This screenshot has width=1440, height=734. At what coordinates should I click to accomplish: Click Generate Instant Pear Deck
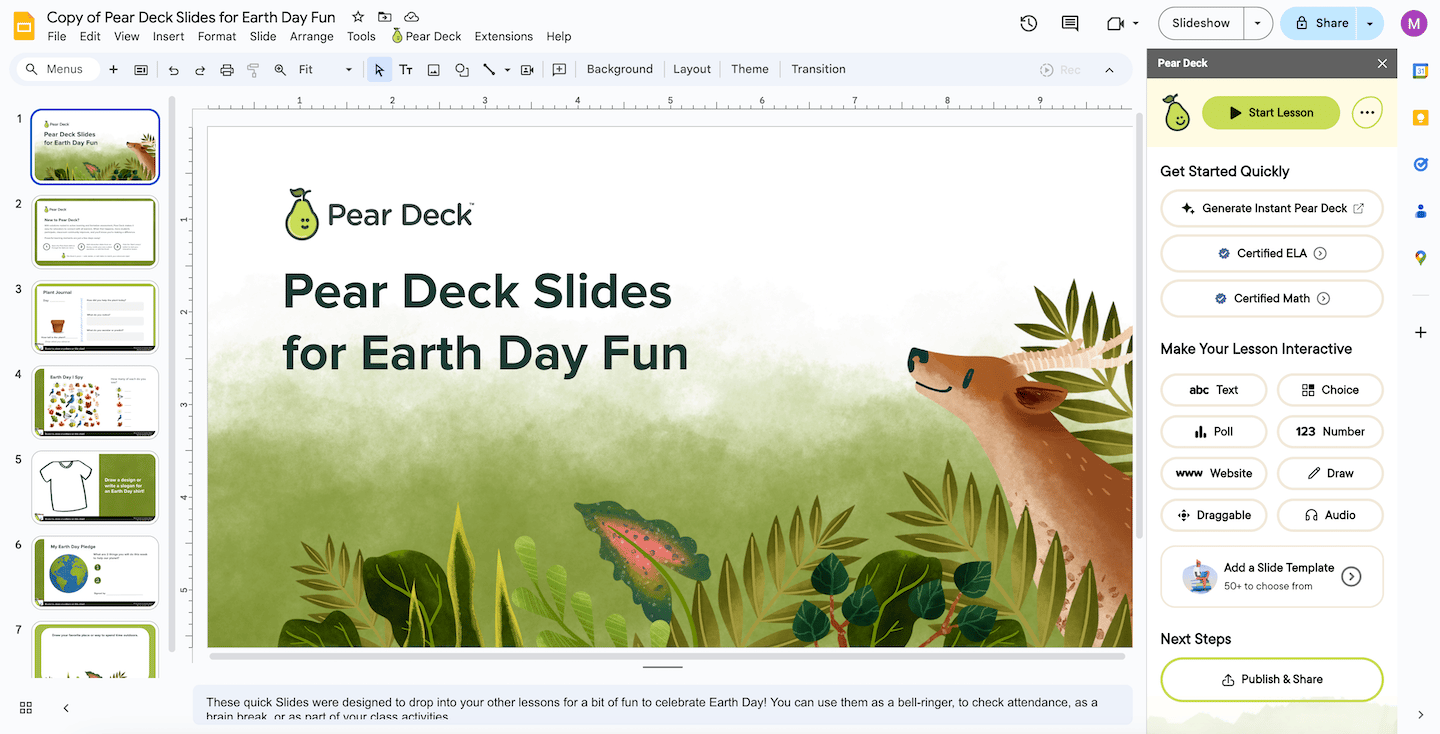1272,208
